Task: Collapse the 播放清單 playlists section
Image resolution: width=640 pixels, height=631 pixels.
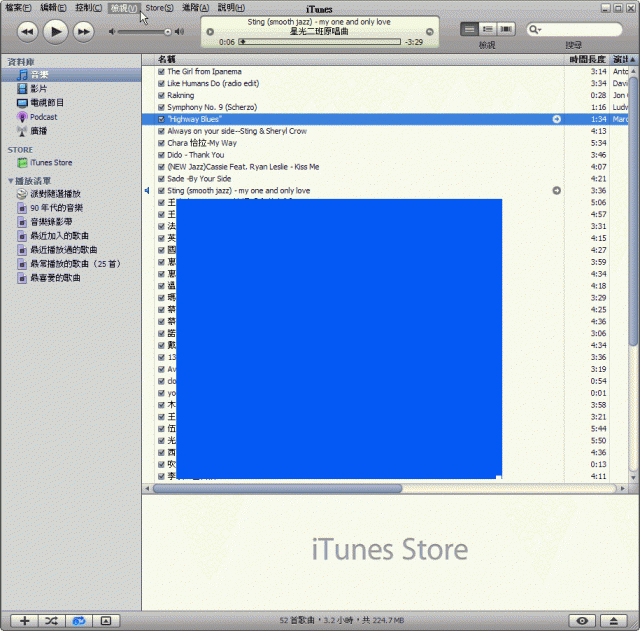Action: coord(11,180)
